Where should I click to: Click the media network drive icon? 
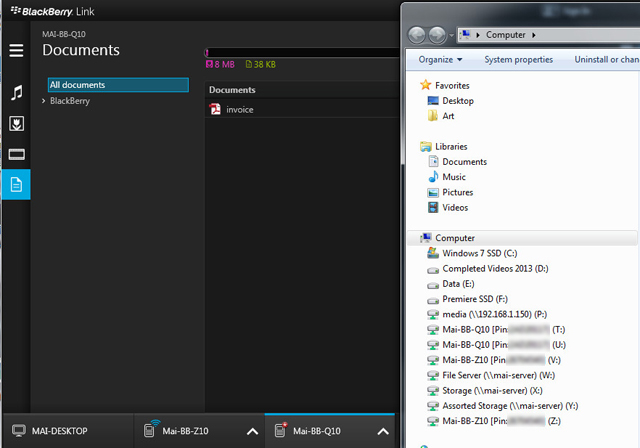433,315
